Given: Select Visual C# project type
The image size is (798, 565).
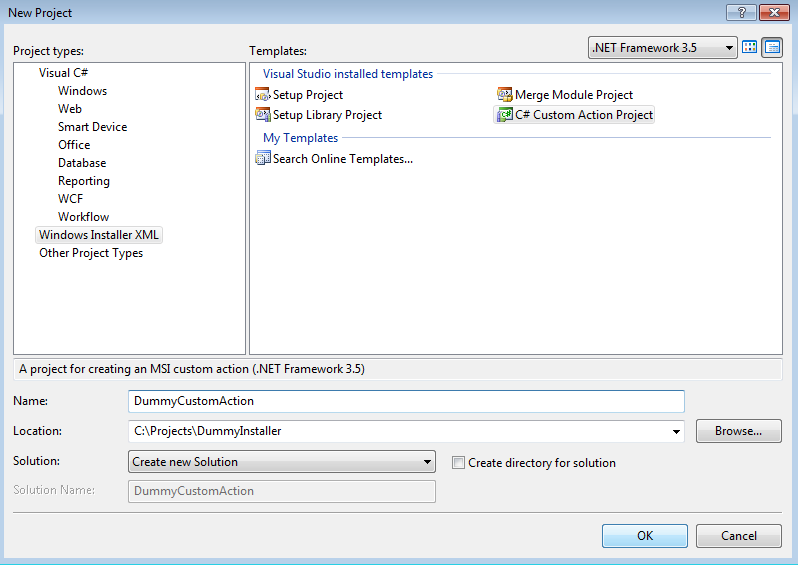Looking at the screenshot, I should [x=63, y=73].
